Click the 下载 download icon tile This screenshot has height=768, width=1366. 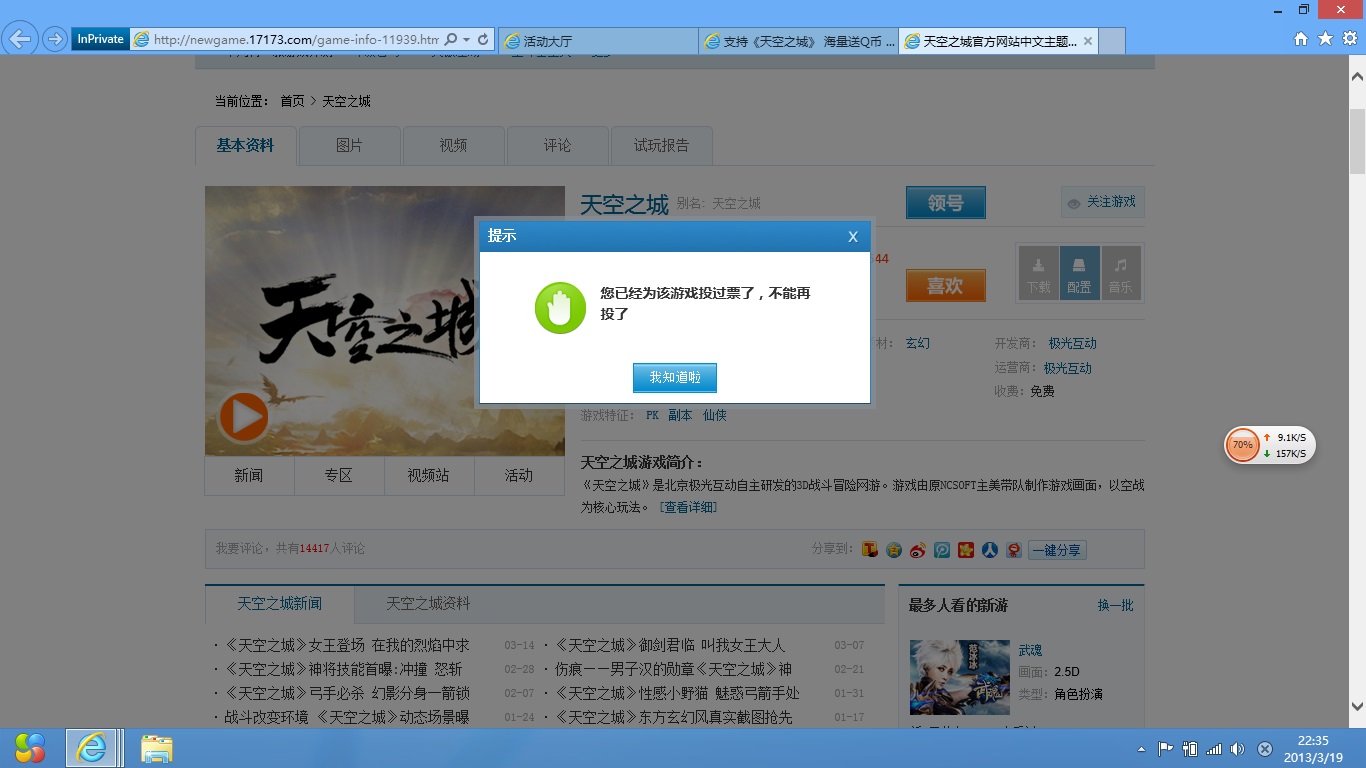pos(1038,273)
